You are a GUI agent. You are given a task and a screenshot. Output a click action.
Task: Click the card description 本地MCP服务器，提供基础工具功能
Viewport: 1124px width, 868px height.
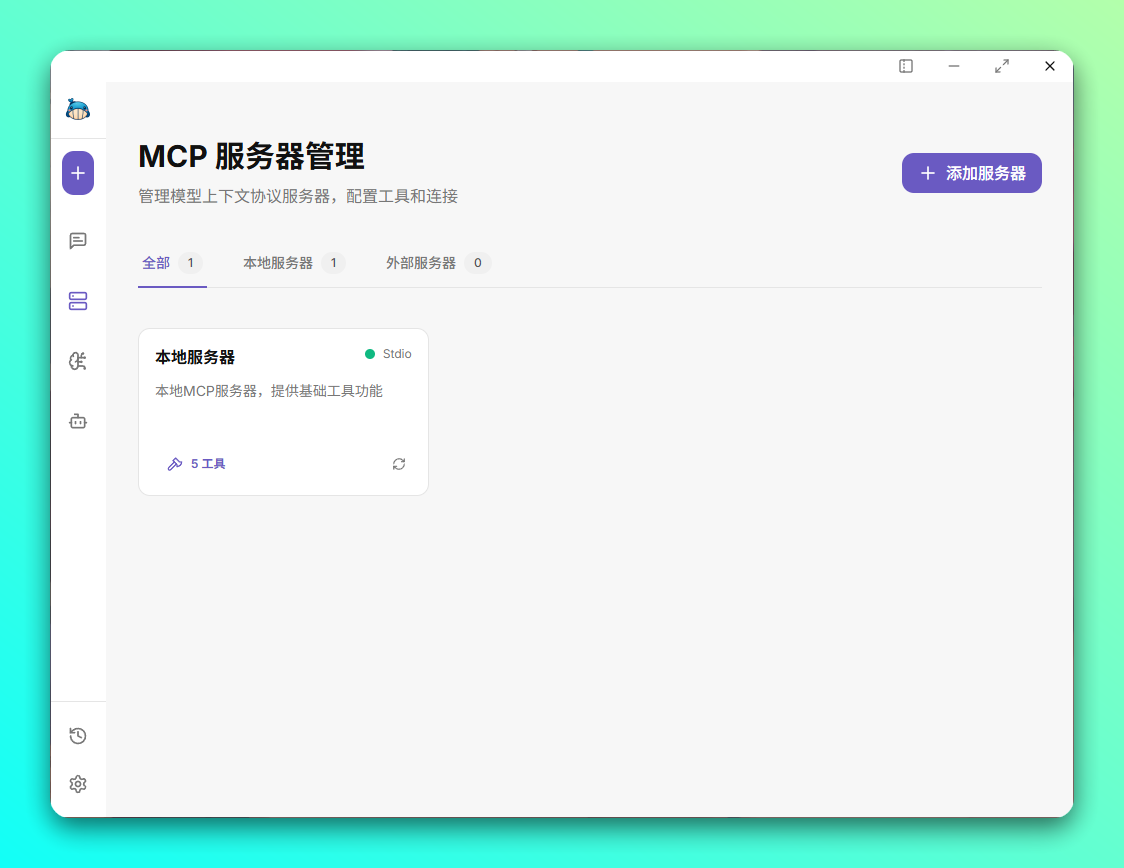(x=269, y=391)
